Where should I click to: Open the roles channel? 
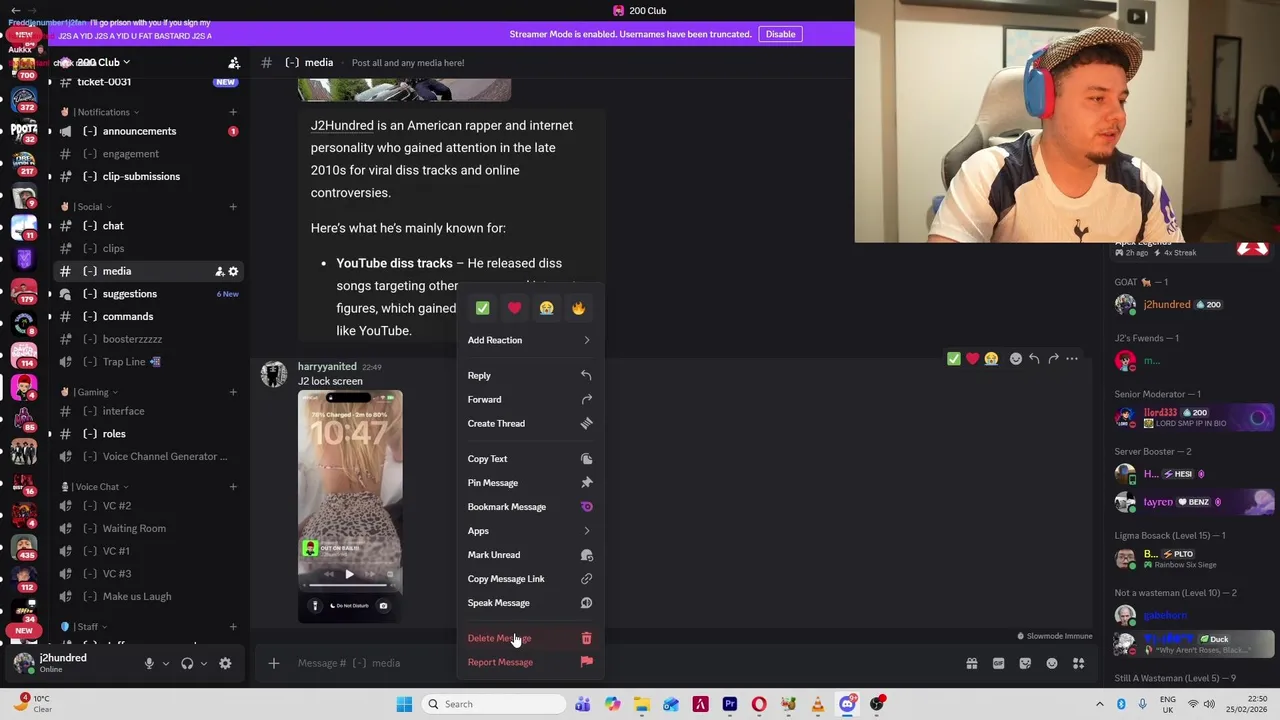click(x=147, y=434)
